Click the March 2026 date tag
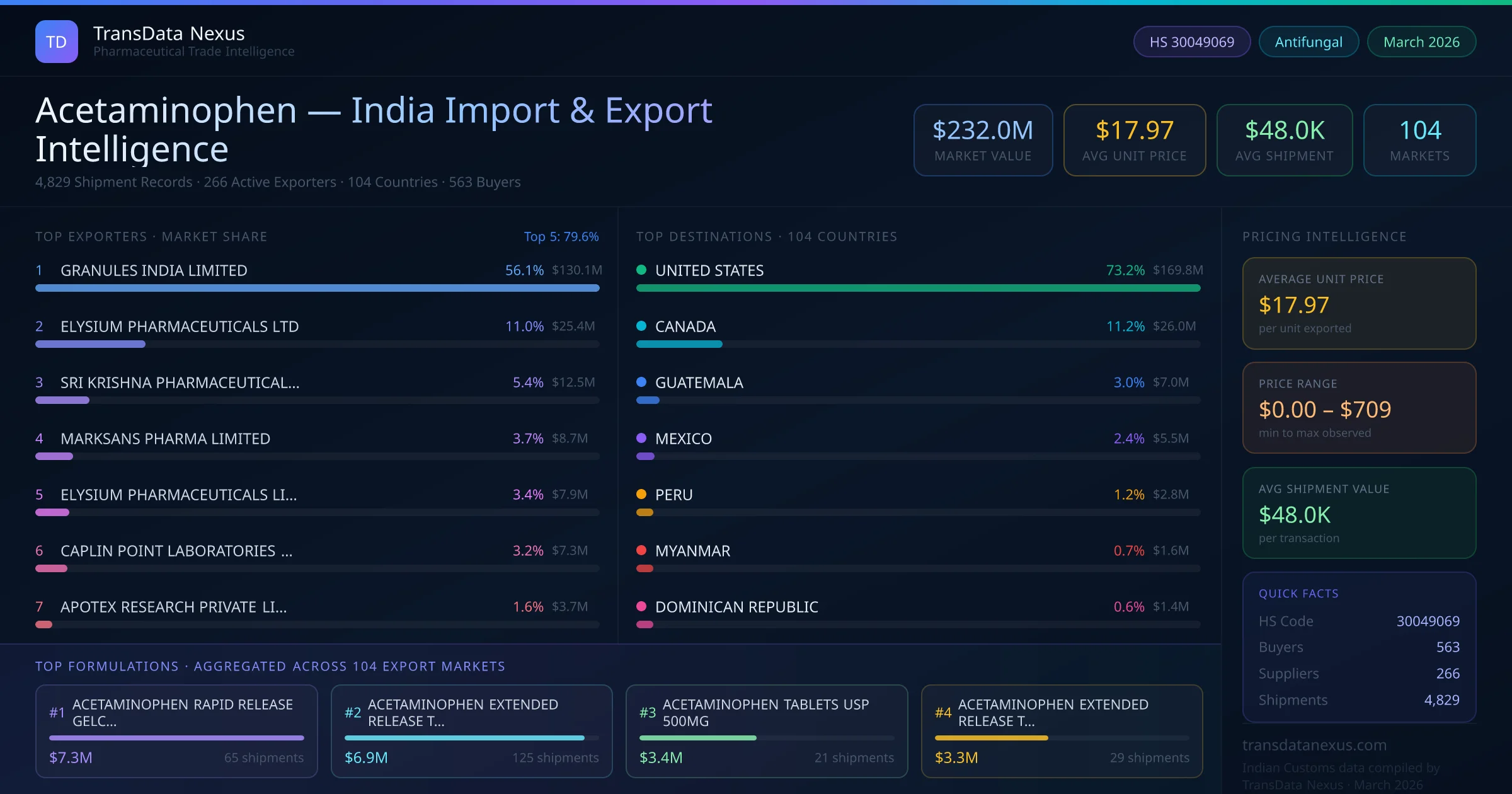 1421,42
